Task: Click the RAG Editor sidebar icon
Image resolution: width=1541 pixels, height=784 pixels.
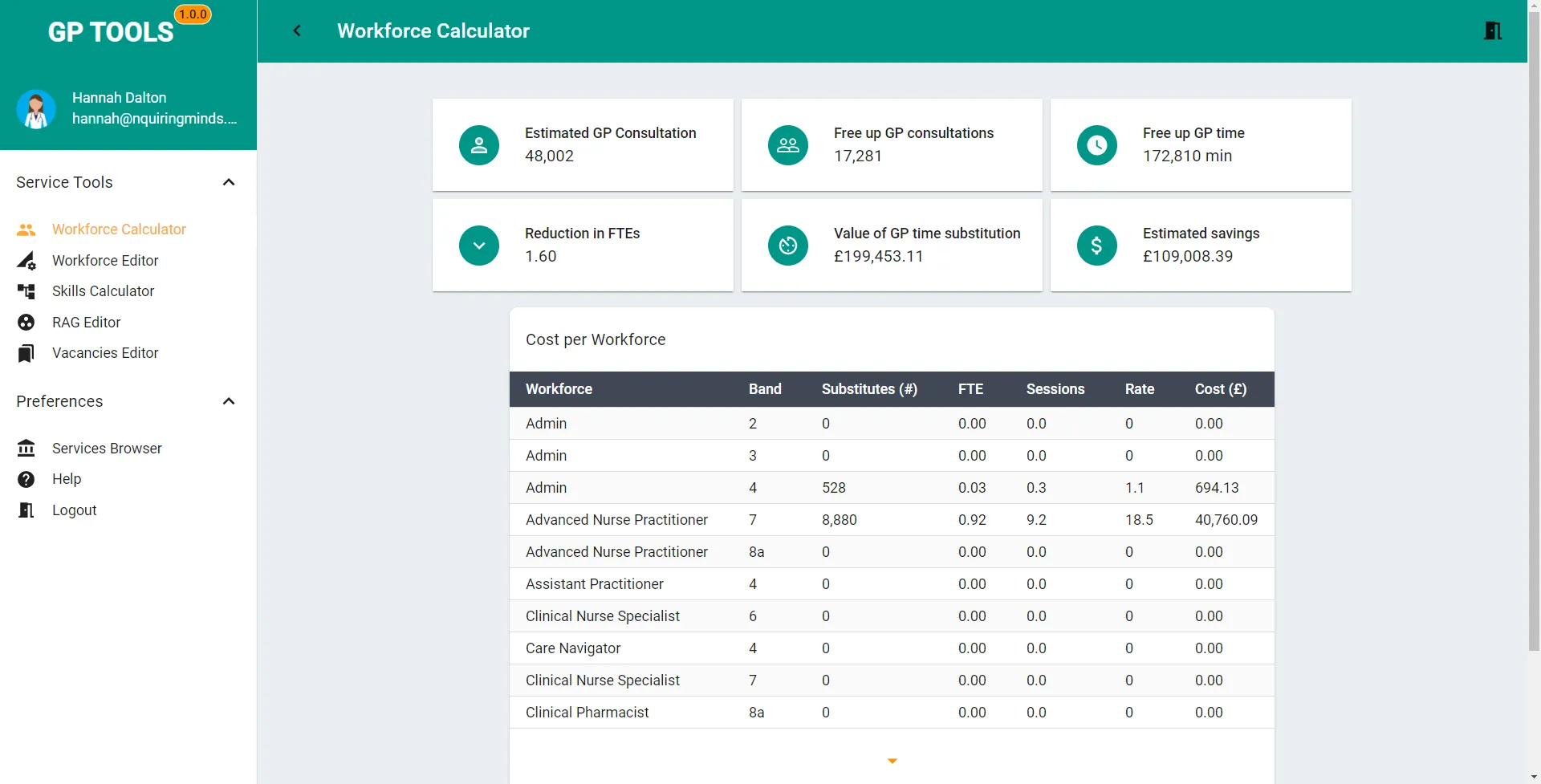Action: [26, 323]
